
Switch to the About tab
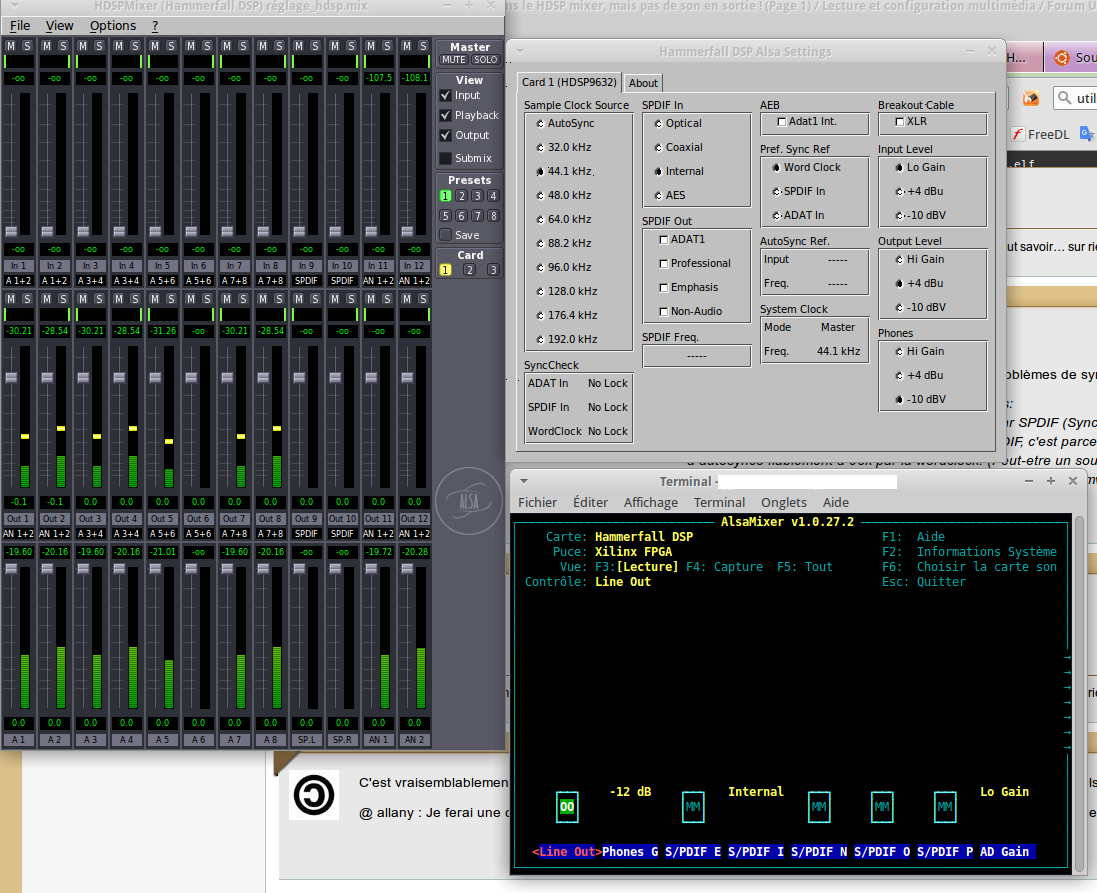click(x=643, y=83)
